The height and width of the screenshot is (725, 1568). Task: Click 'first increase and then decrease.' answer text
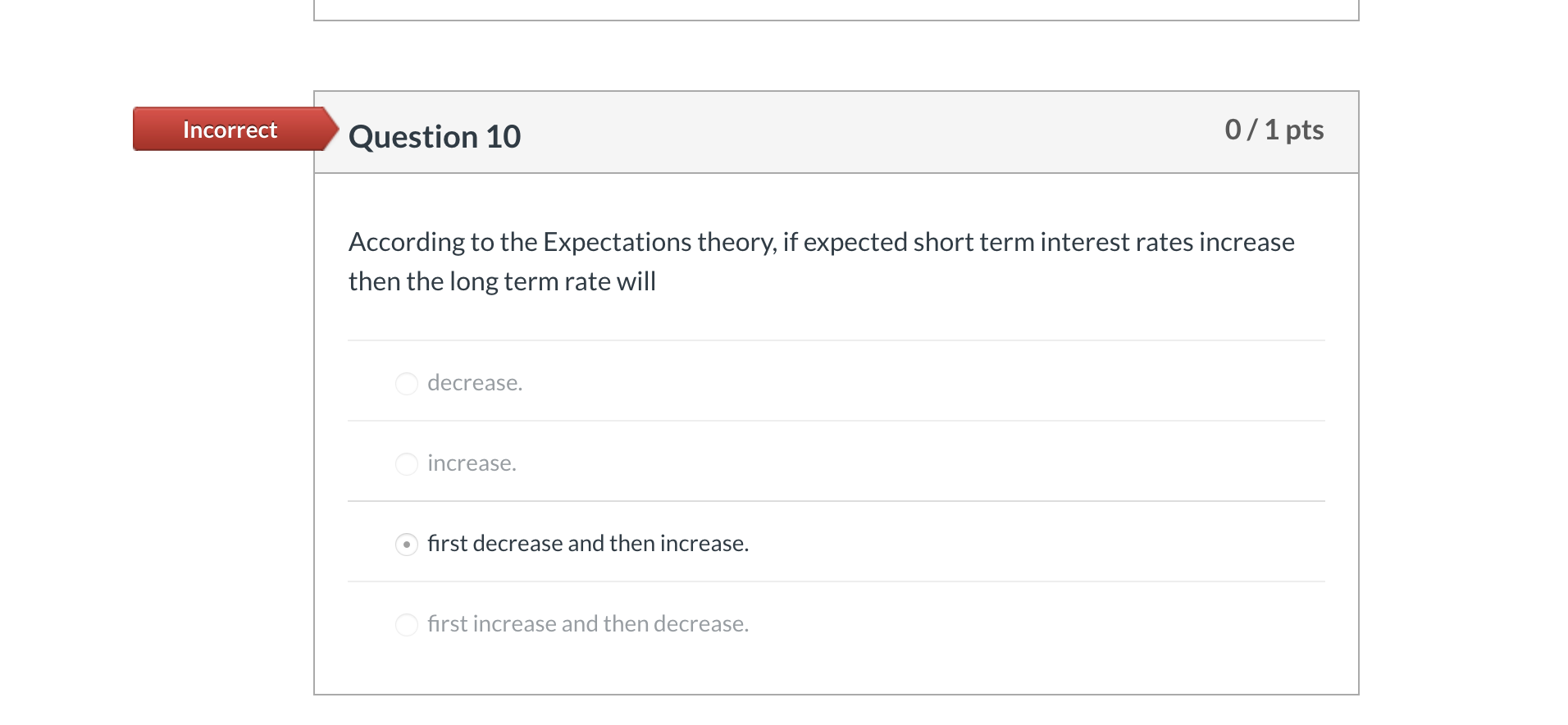click(588, 624)
